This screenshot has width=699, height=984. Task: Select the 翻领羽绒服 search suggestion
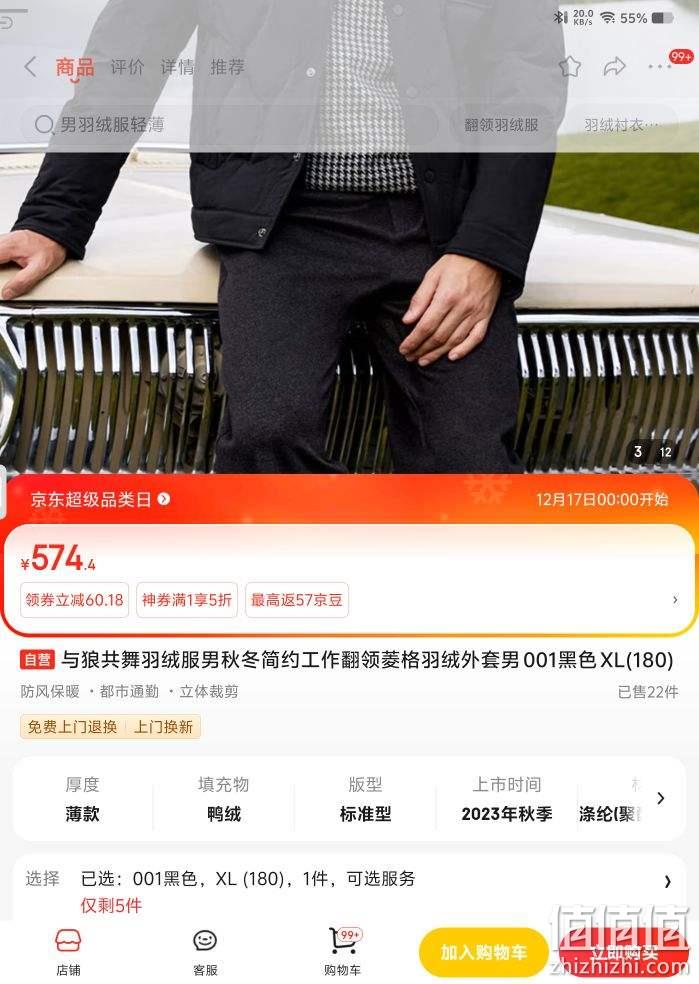[501, 125]
